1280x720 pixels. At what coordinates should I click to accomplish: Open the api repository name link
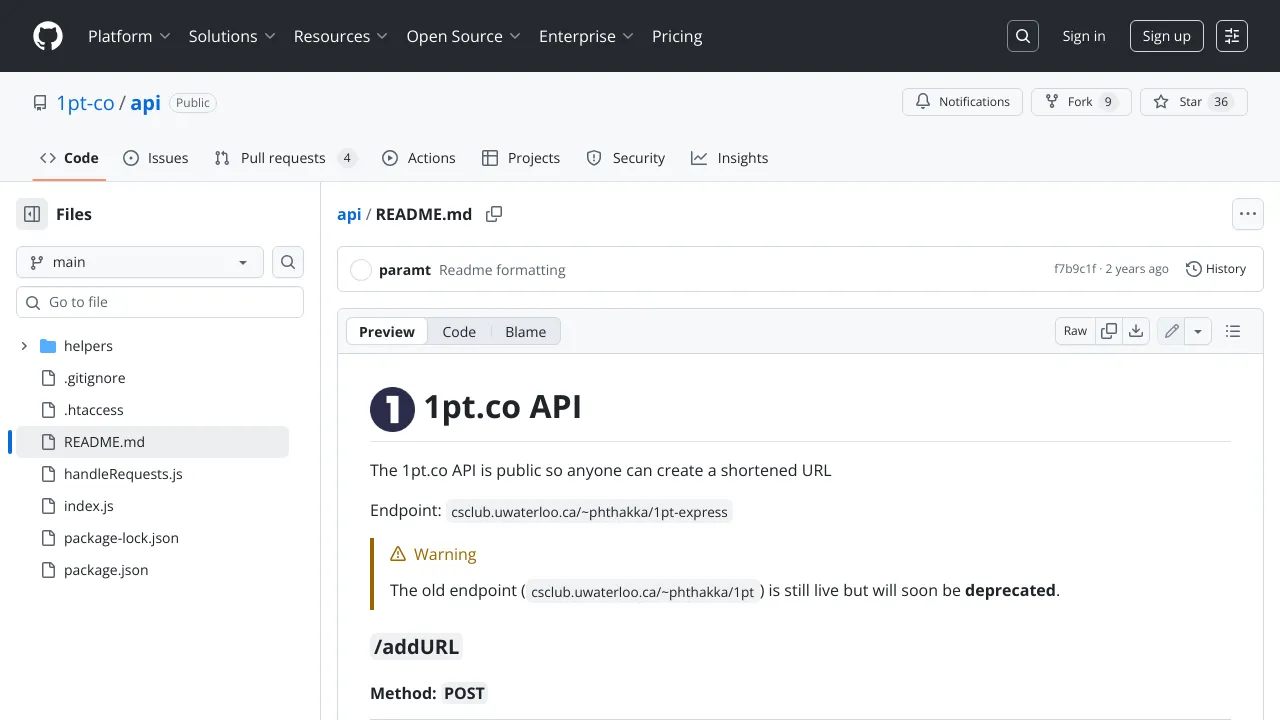(146, 103)
